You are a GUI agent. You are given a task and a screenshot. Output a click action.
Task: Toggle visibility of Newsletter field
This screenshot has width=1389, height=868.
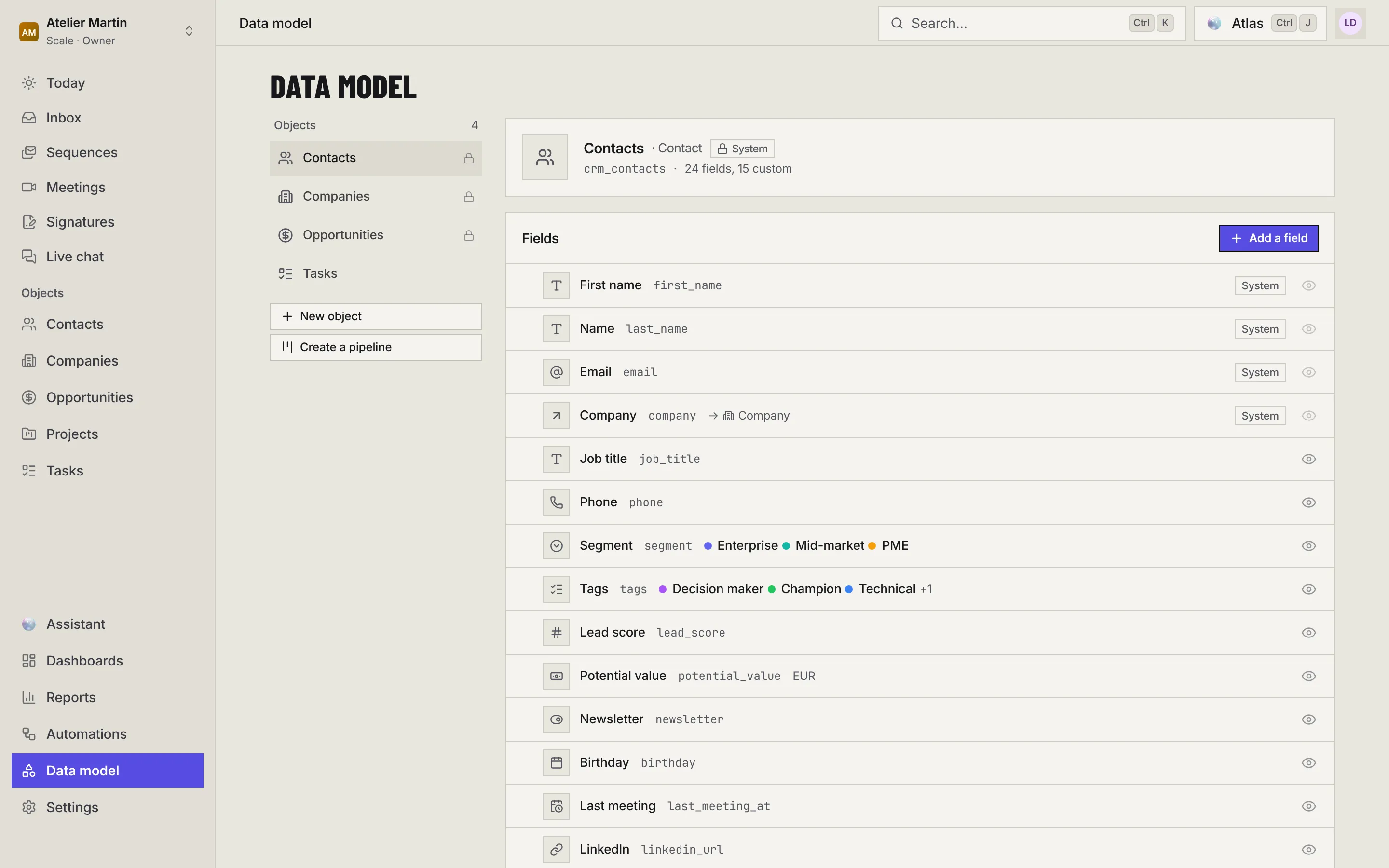(1308, 719)
